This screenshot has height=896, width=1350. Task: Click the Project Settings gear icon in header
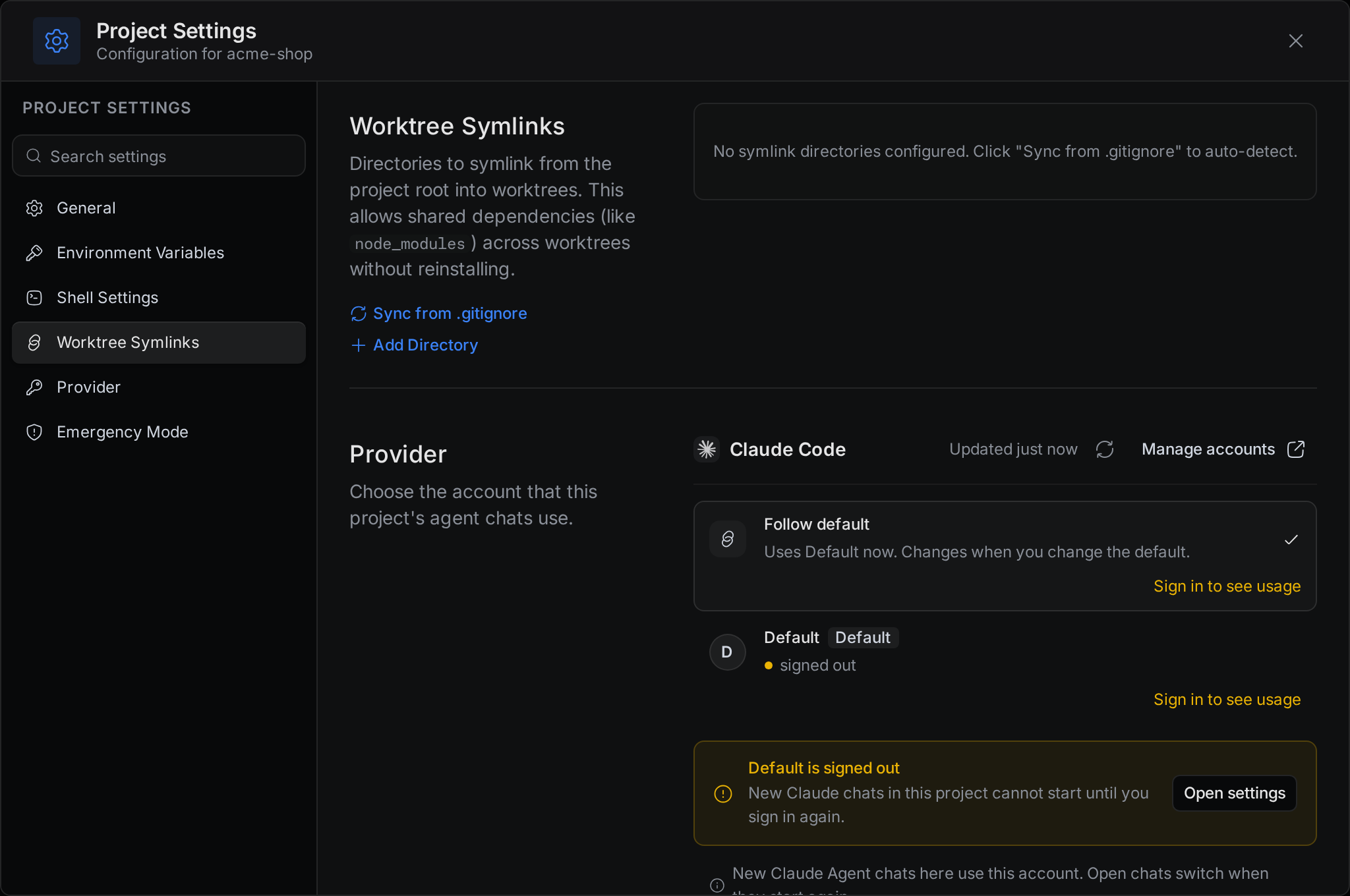tap(57, 41)
